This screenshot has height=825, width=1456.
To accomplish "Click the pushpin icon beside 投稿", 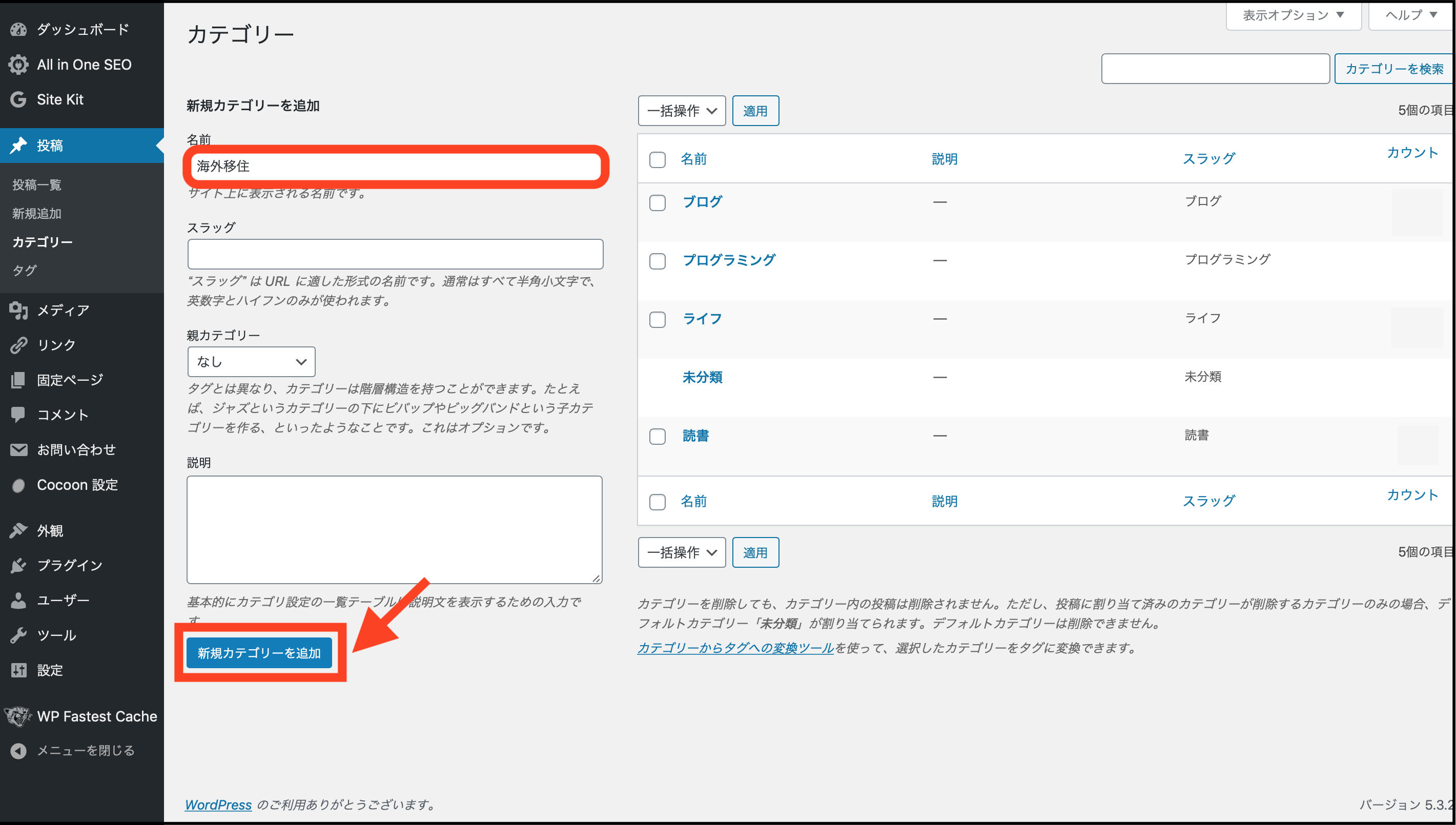I will [18, 146].
